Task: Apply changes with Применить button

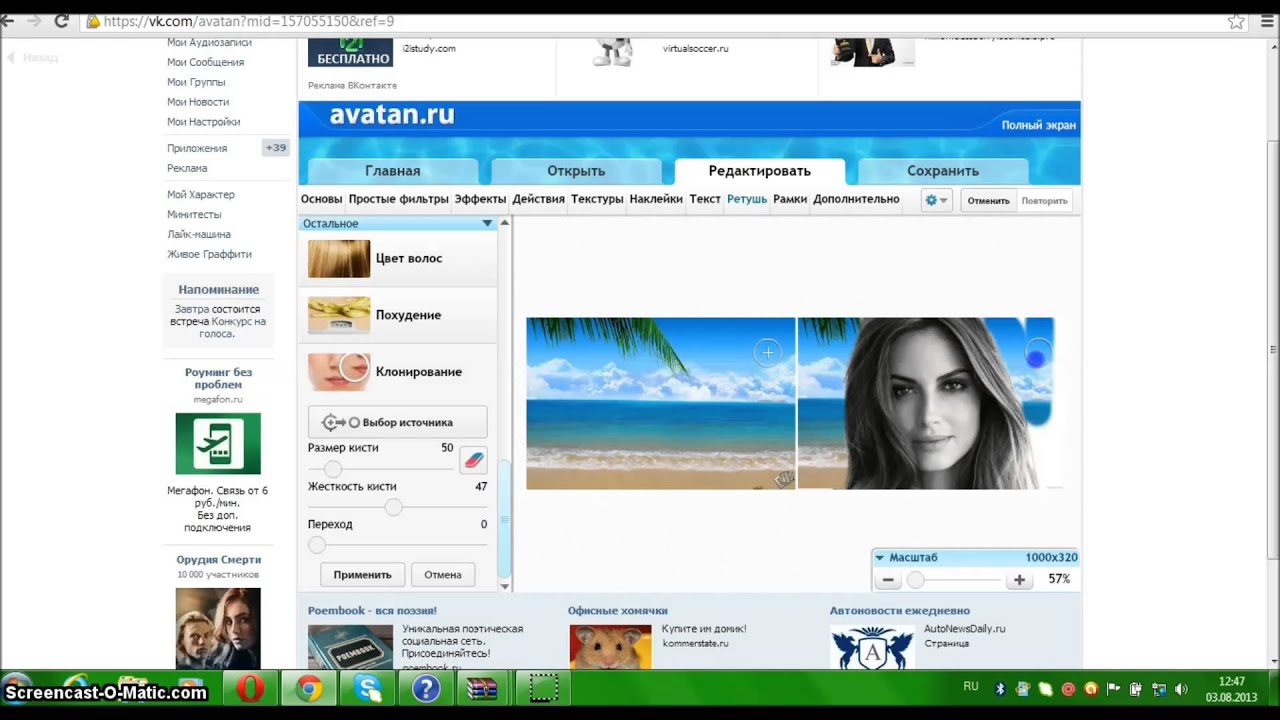Action: click(x=362, y=575)
